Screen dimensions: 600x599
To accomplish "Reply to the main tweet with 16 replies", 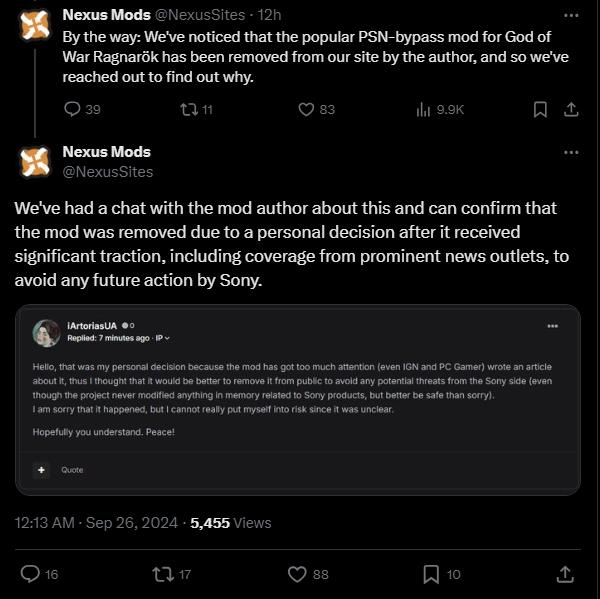I will pyautogui.click(x=30, y=573).
